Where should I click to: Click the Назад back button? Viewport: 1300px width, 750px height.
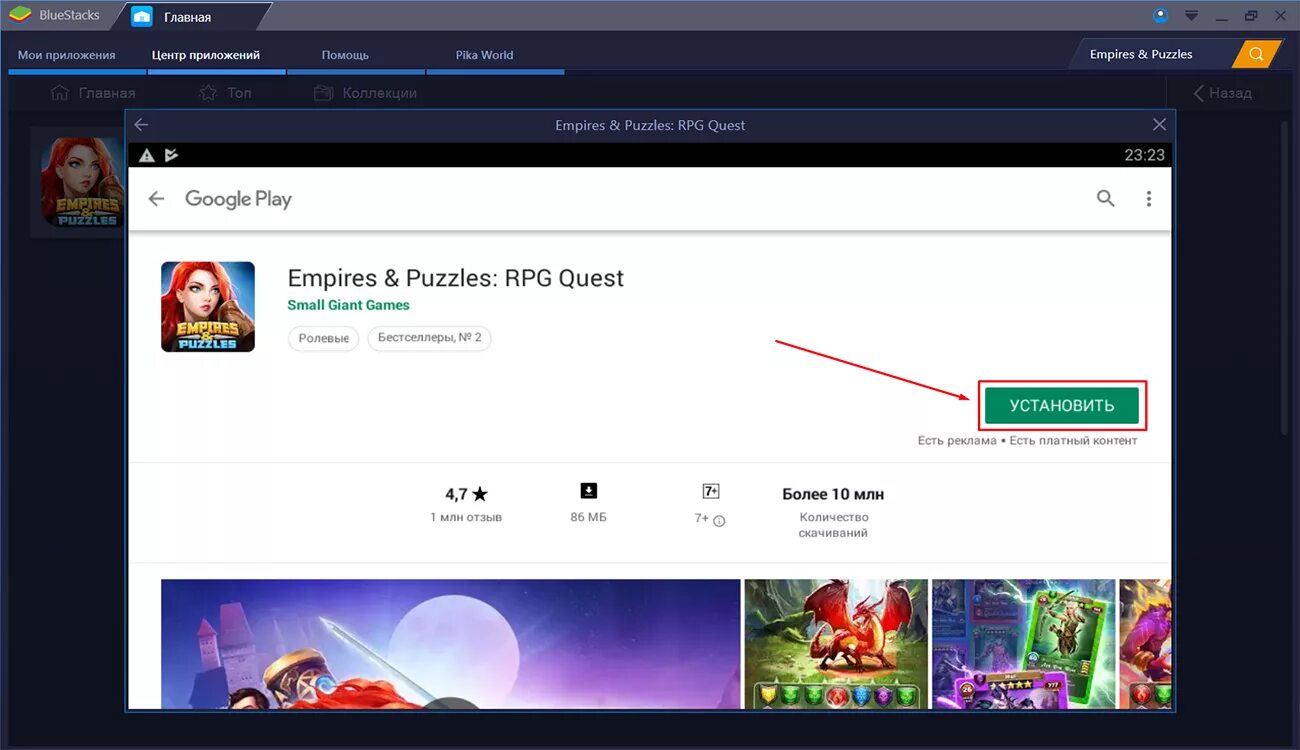[x=1222, y=93]
